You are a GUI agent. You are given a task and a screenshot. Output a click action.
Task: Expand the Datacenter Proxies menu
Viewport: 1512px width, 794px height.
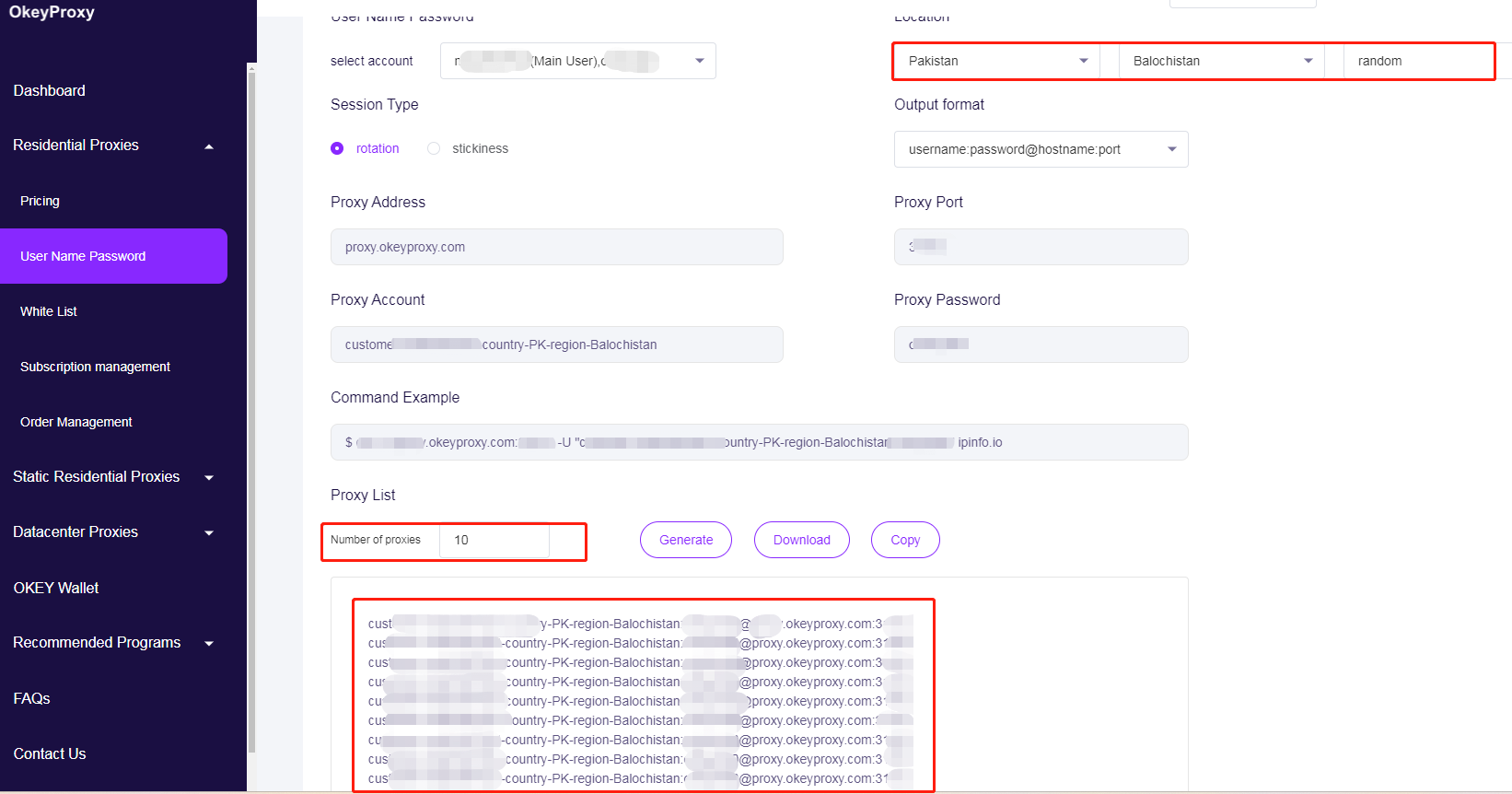pos(208,532)
